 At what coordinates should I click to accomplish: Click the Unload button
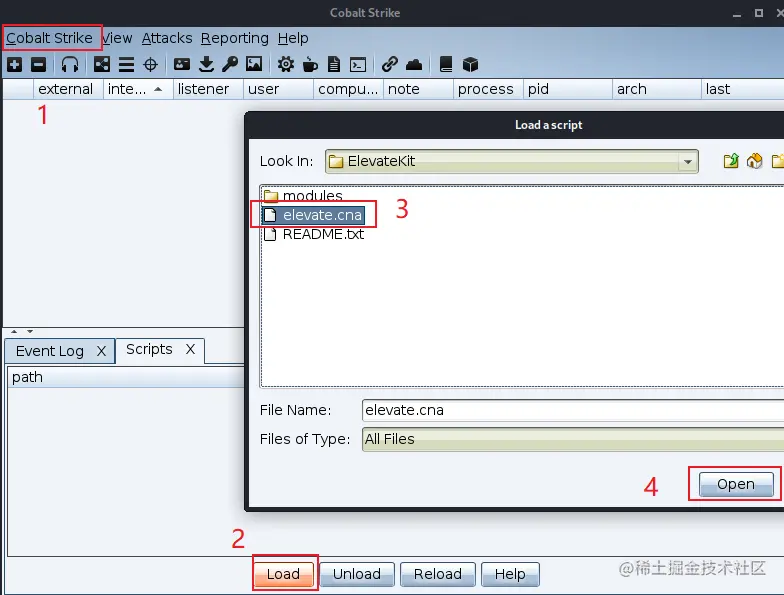pos(357,574)
